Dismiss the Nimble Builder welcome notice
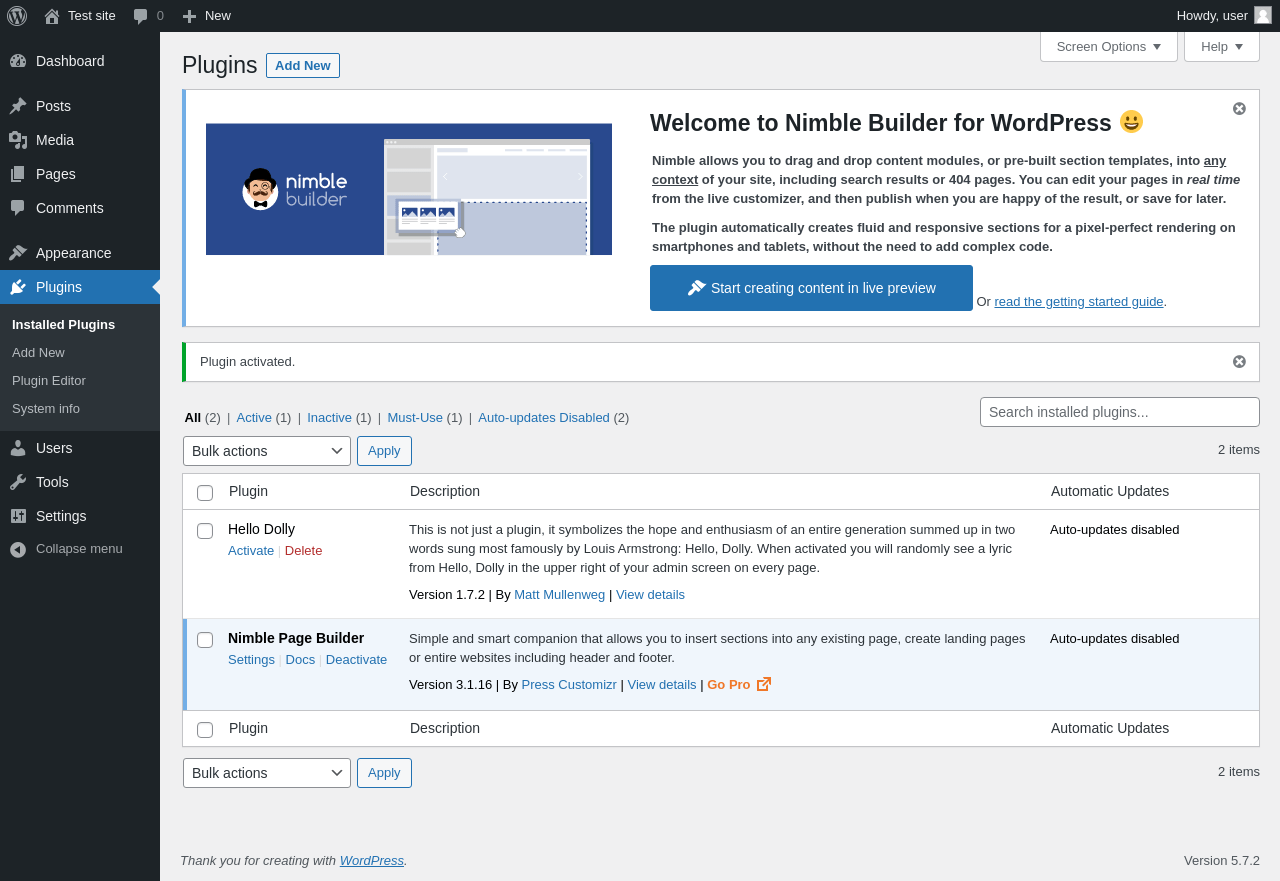 (1239, 108)
